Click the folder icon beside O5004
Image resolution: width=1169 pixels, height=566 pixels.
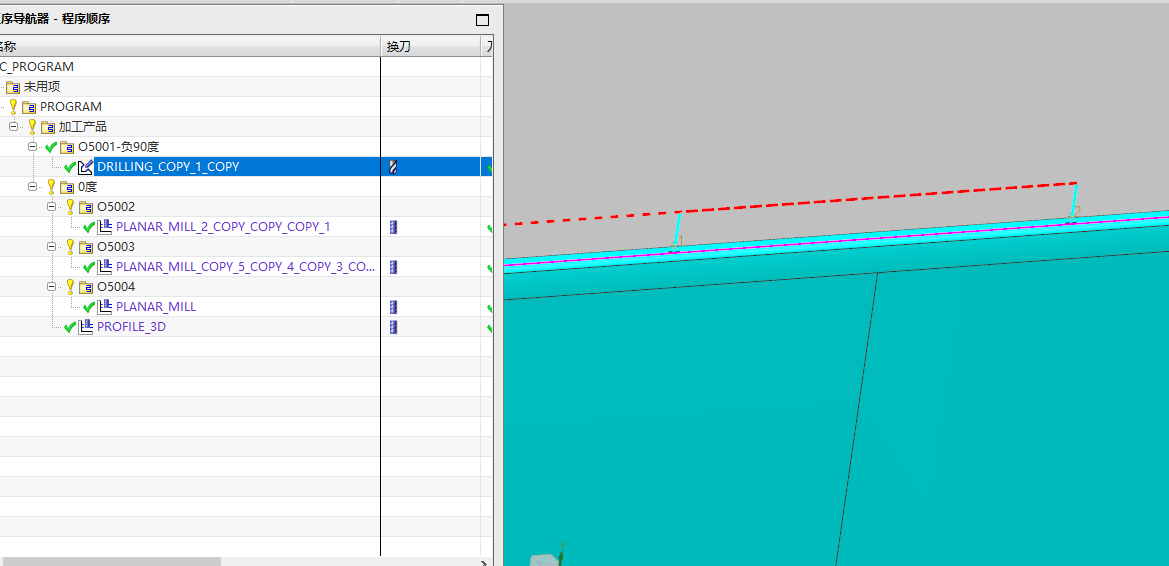(86, 286)
